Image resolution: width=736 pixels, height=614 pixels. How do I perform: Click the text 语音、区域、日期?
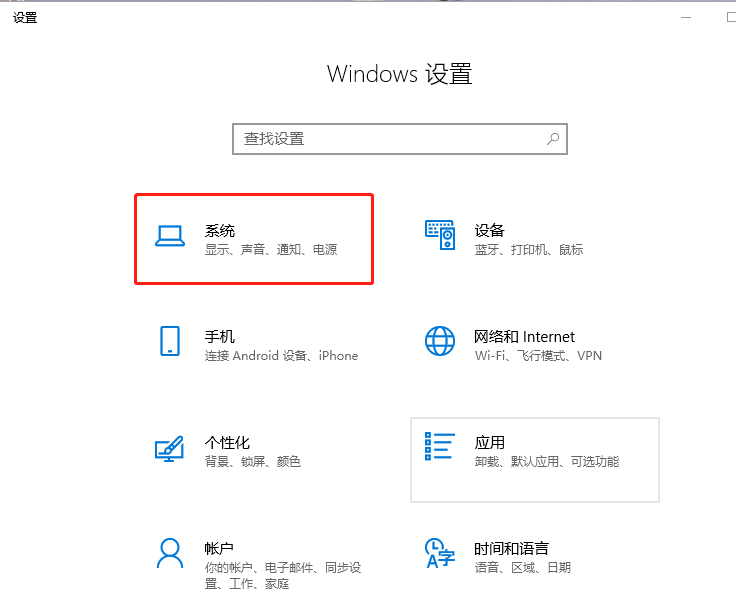point(522,568)
